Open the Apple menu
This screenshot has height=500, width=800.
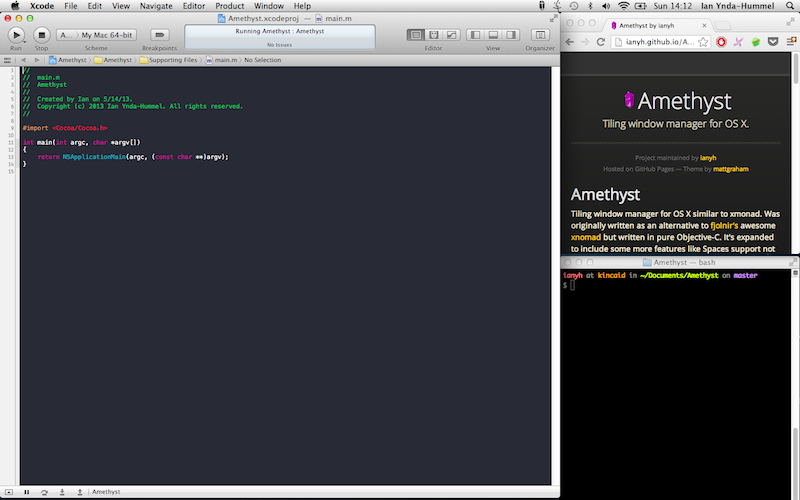(15, 6)
